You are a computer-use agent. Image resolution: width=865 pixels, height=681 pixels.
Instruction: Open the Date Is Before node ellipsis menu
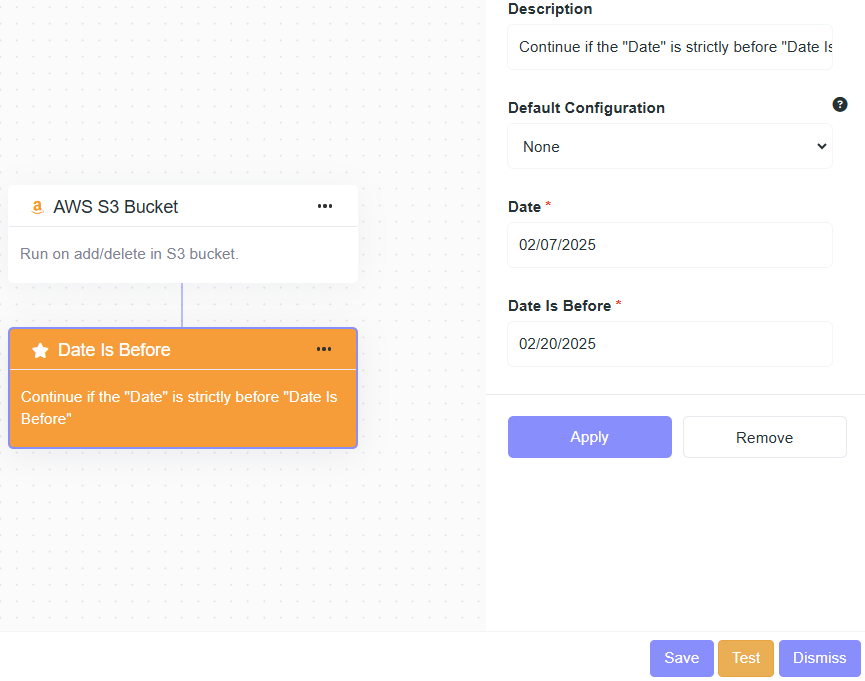[x=324, y=349]
